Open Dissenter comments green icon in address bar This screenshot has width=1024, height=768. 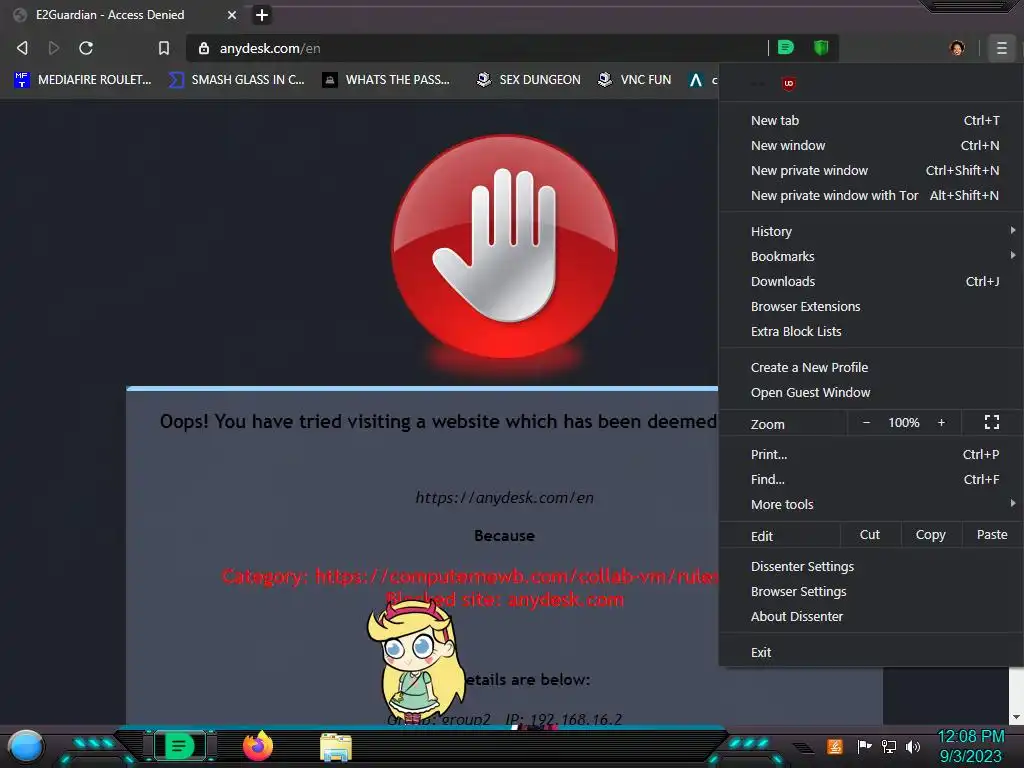786,48
